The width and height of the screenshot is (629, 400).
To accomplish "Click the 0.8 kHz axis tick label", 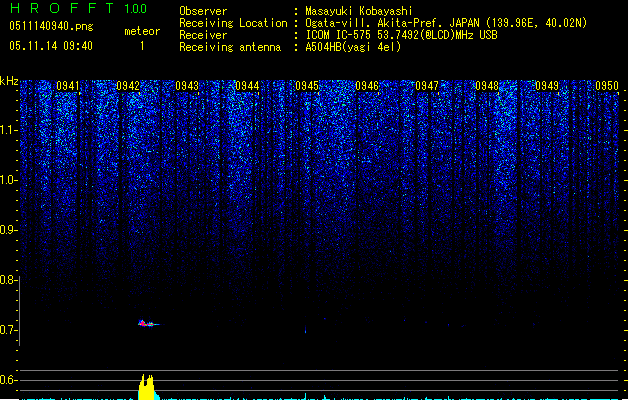I will [8, 280].
